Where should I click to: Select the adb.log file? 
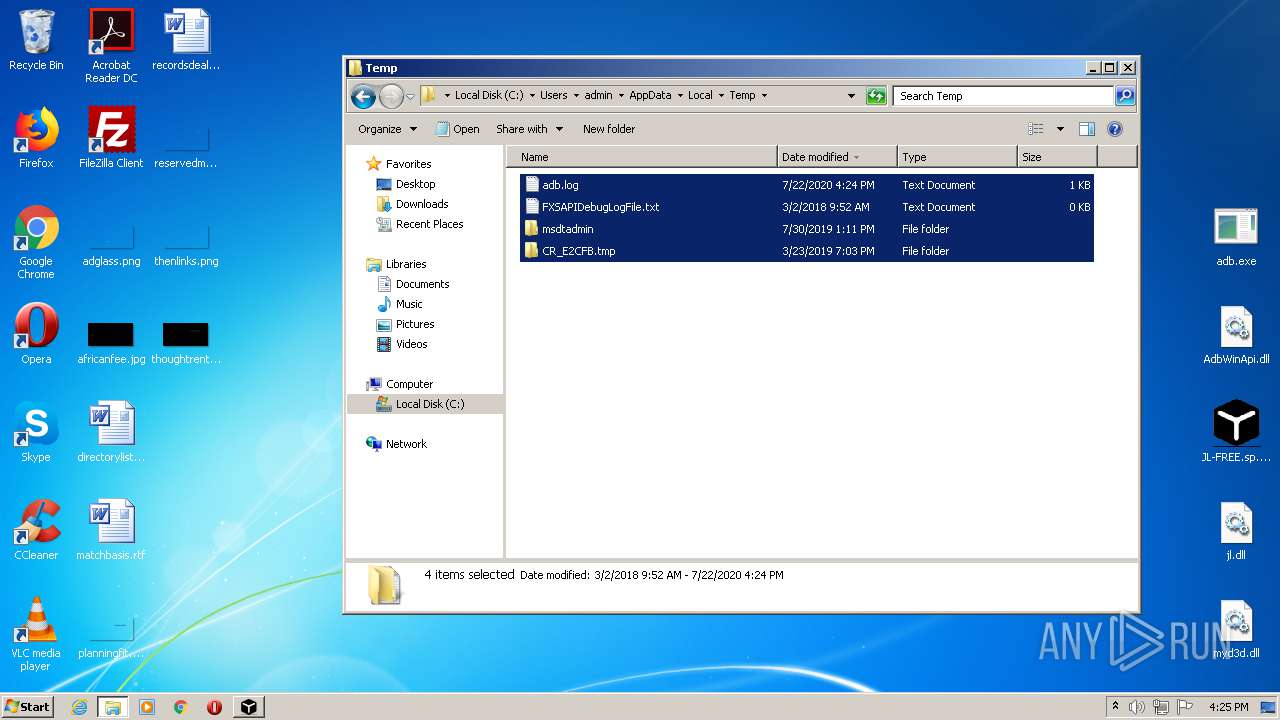click(807, 185)
